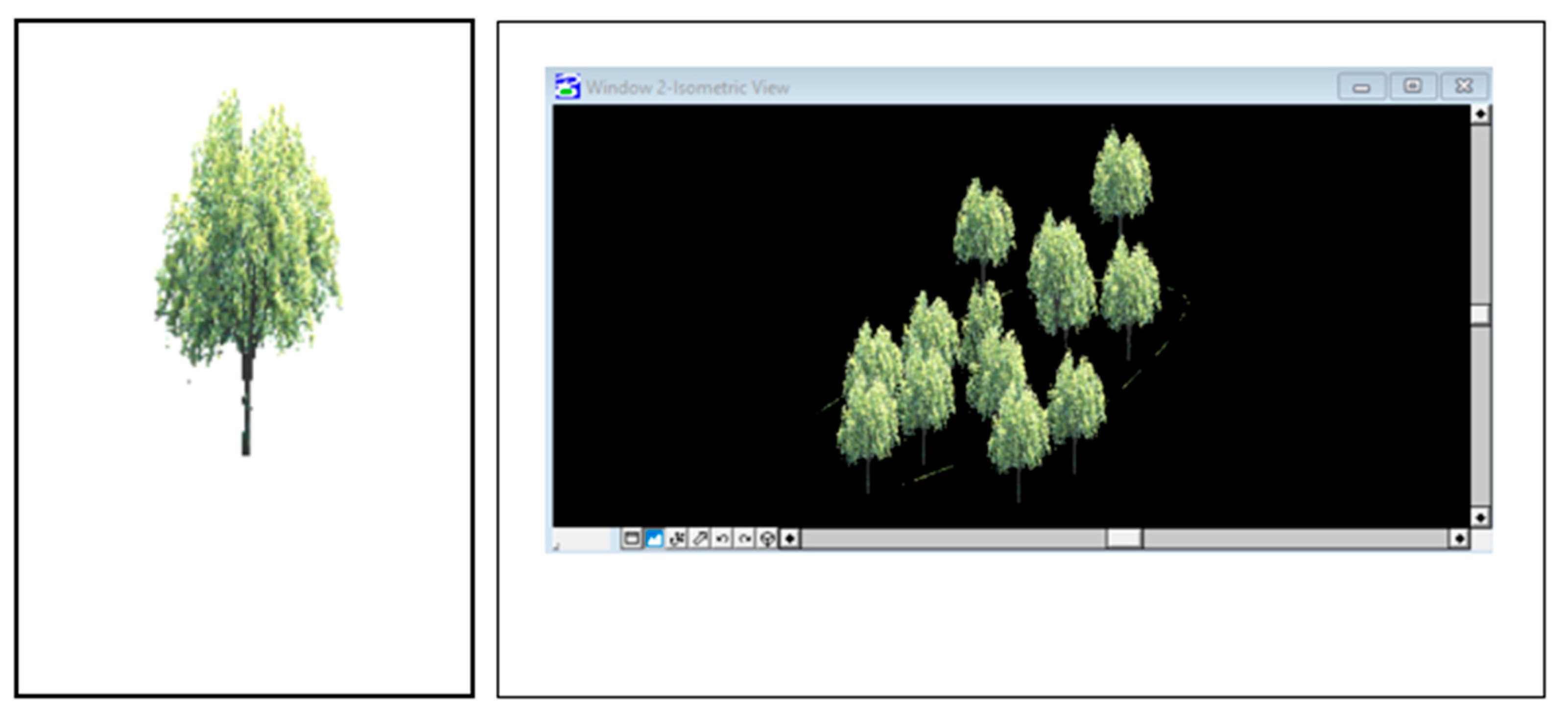The height and width of the screenshot is (721, 1568).
Task: Click the horizontal scrollbar right arrow
Action: click(1459, 538)
